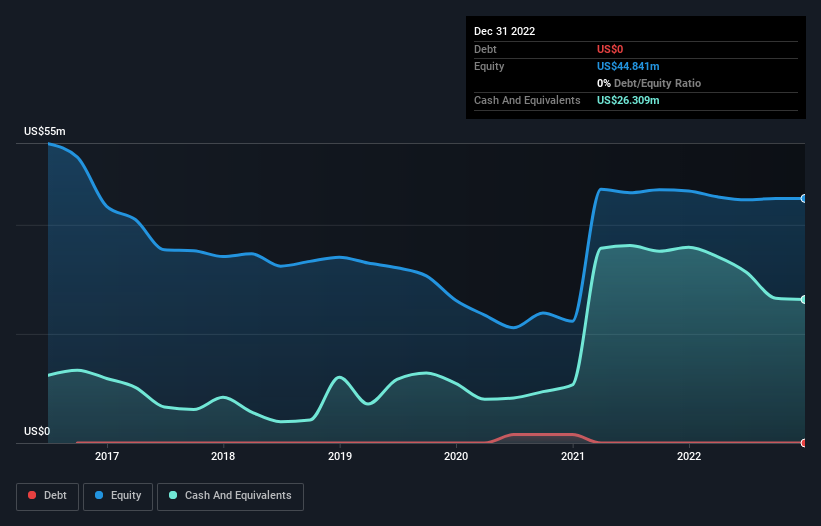This screenshot has width=821, height=526.
Task: Click the Debt row label in tooltip
Action: pos(485,49)
